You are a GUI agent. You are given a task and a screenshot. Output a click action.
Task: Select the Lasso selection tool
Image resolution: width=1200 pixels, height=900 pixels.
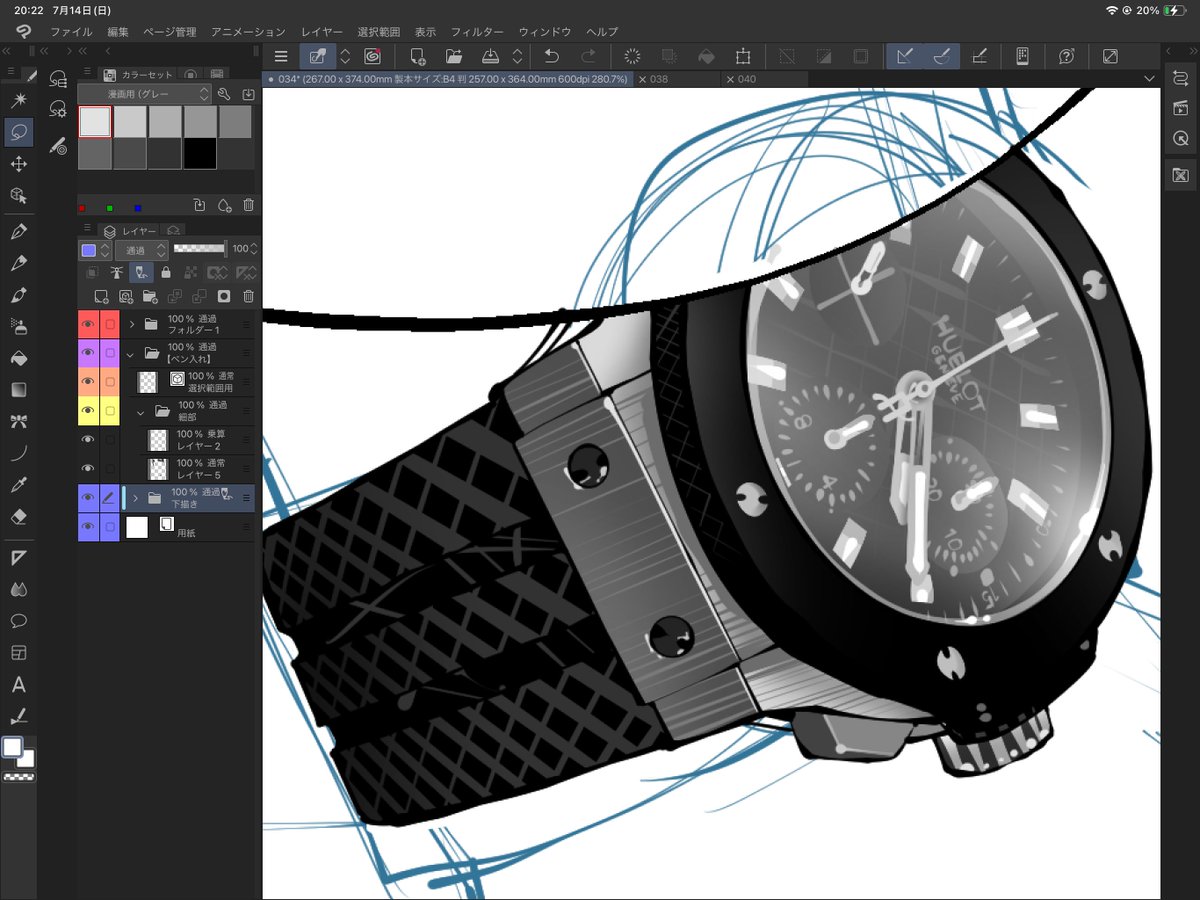pos(18,132)
